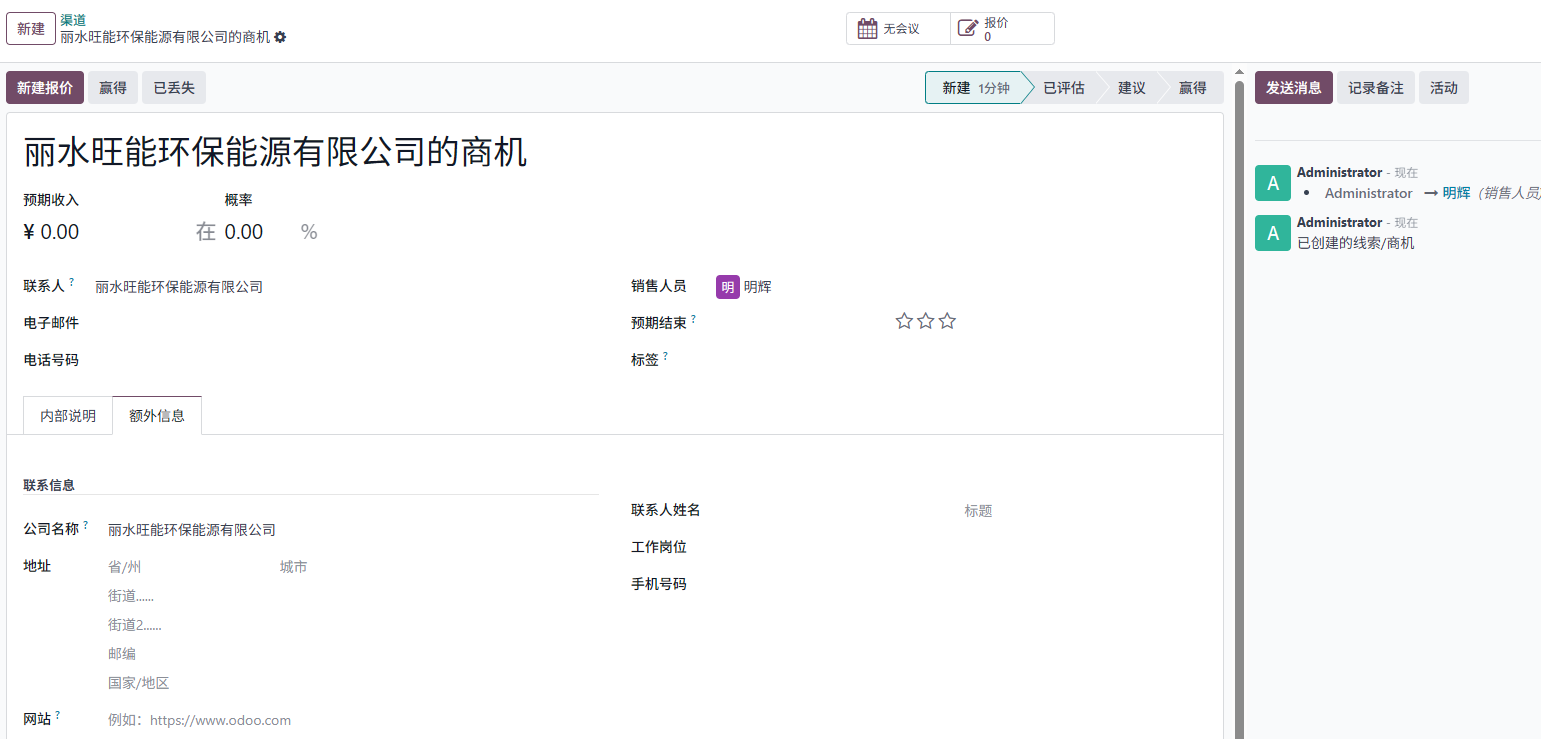This screenshot has height=739, width=1541.
Task: Select the 额外信息 tab
Action: 157,416
